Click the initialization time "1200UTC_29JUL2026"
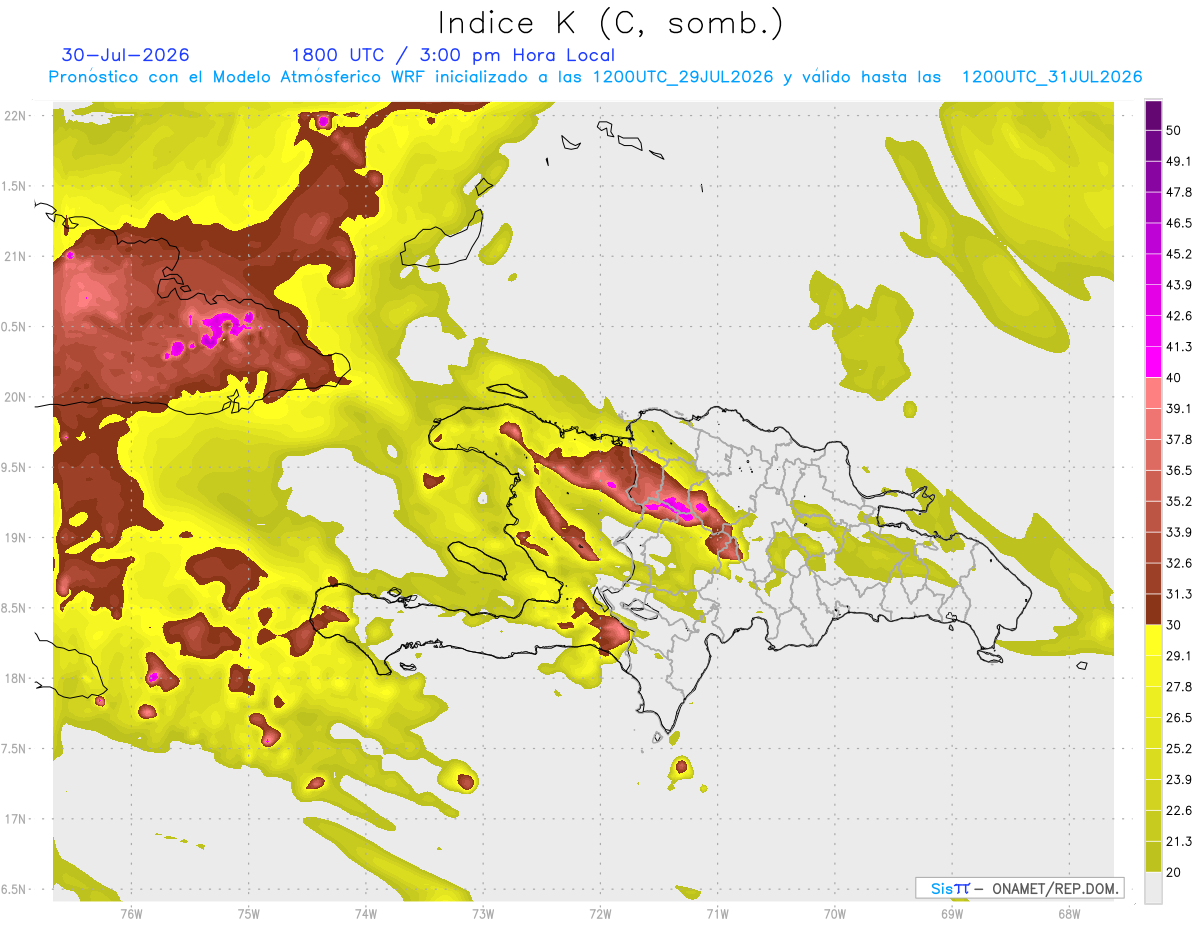Viewport: 1200px width, 927px height. pyautogui.click(x=683, y=77)
